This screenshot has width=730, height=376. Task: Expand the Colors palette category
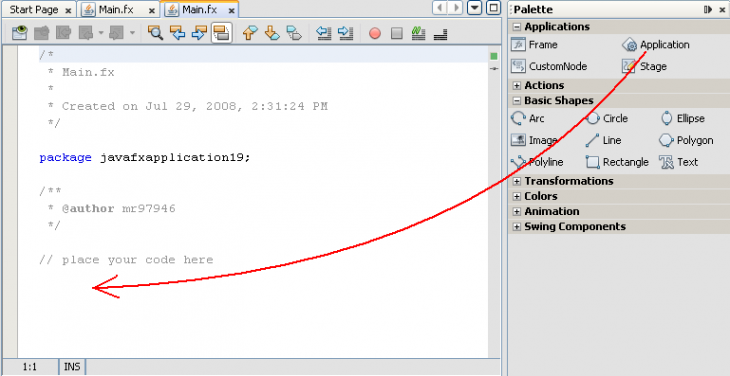coord(516,196)
